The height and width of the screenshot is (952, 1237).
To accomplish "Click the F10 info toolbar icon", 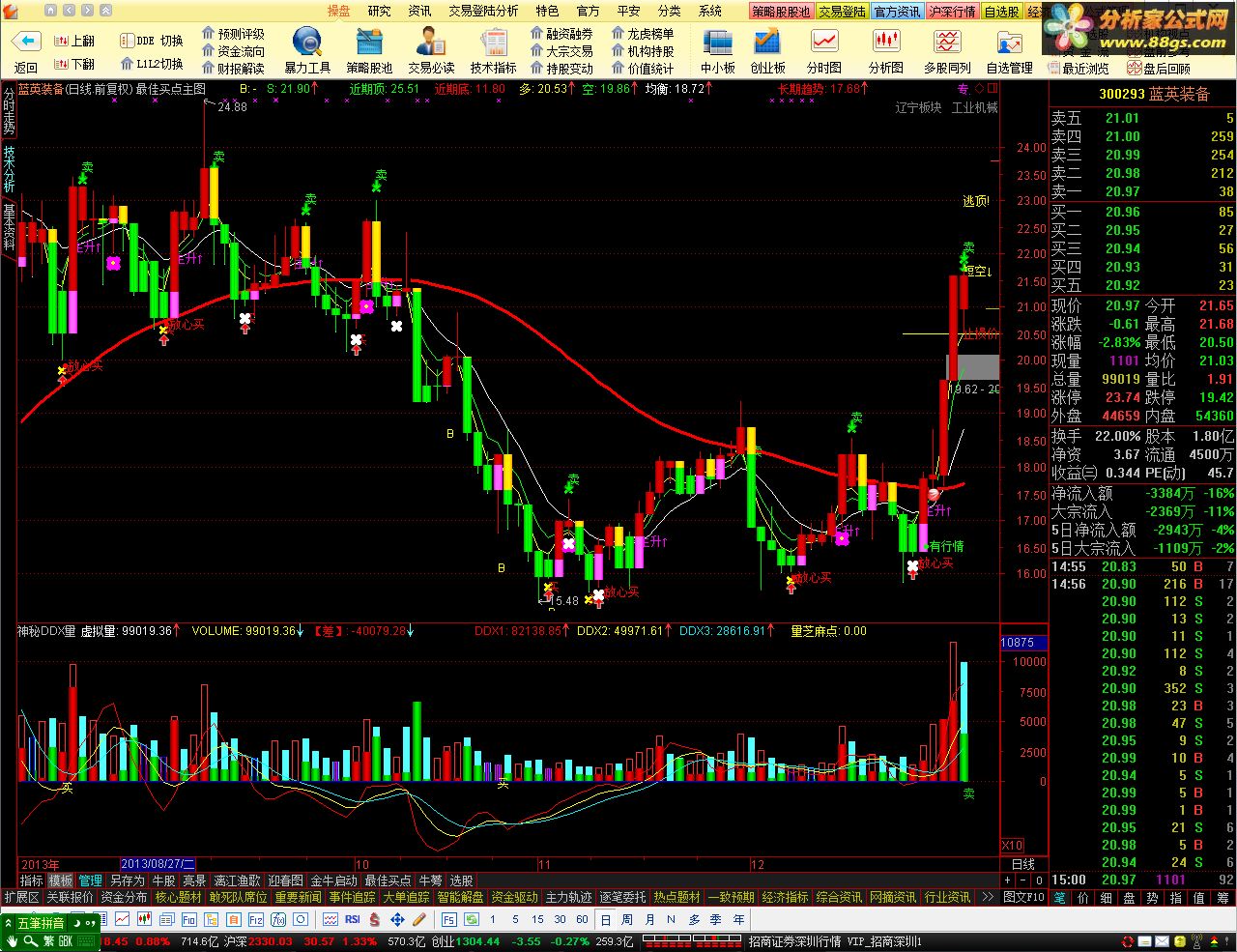I will click(189, 918).
